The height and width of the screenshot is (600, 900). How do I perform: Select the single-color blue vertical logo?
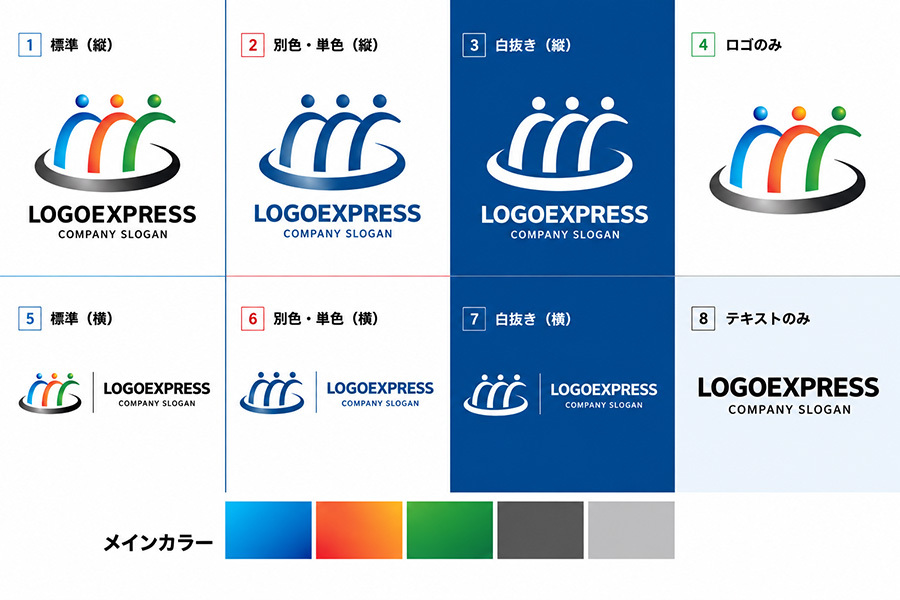[x=332, y=142]
